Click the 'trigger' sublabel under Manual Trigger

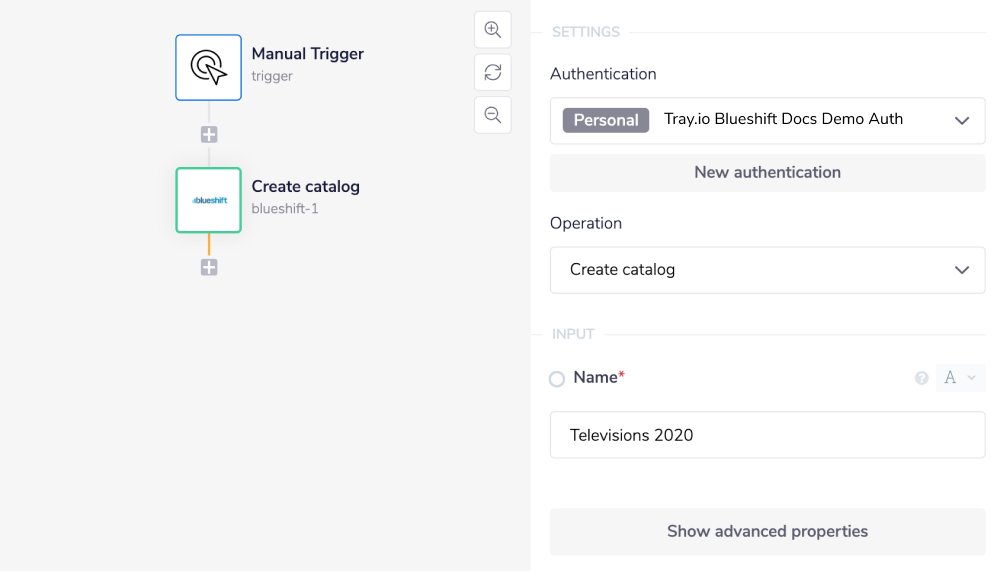[x=272, y=76]
